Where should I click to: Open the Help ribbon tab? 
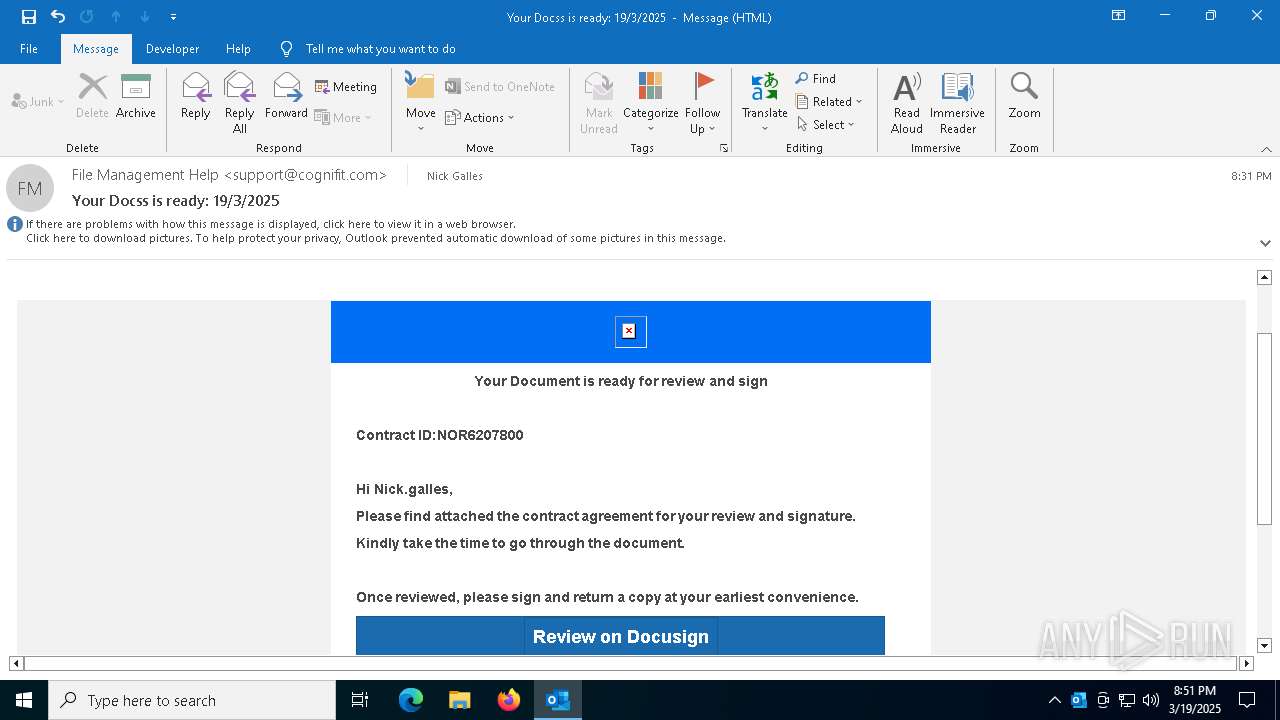point(238,49)
